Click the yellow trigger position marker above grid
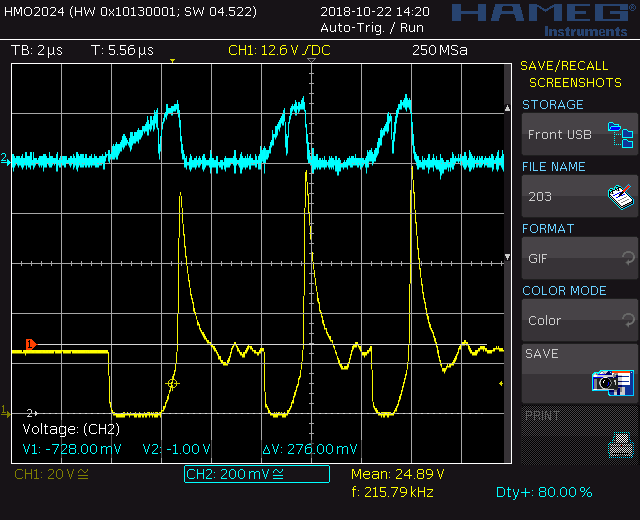The width and height of the screenshot is (640, 520). point(173,61)
